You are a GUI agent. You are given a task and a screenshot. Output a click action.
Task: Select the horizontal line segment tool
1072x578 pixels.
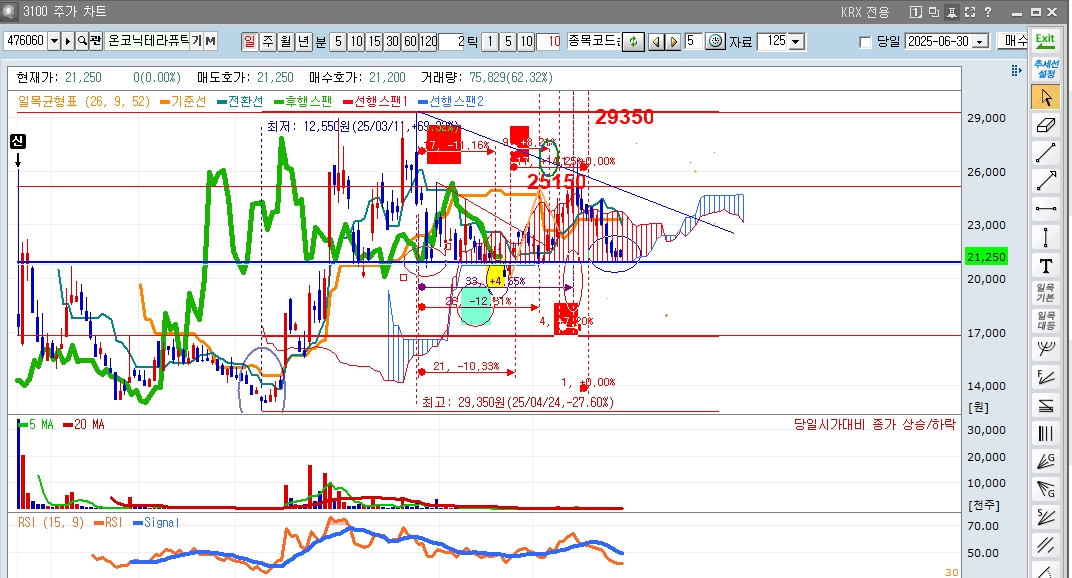pyautogui.click(x=1045, y=209)
